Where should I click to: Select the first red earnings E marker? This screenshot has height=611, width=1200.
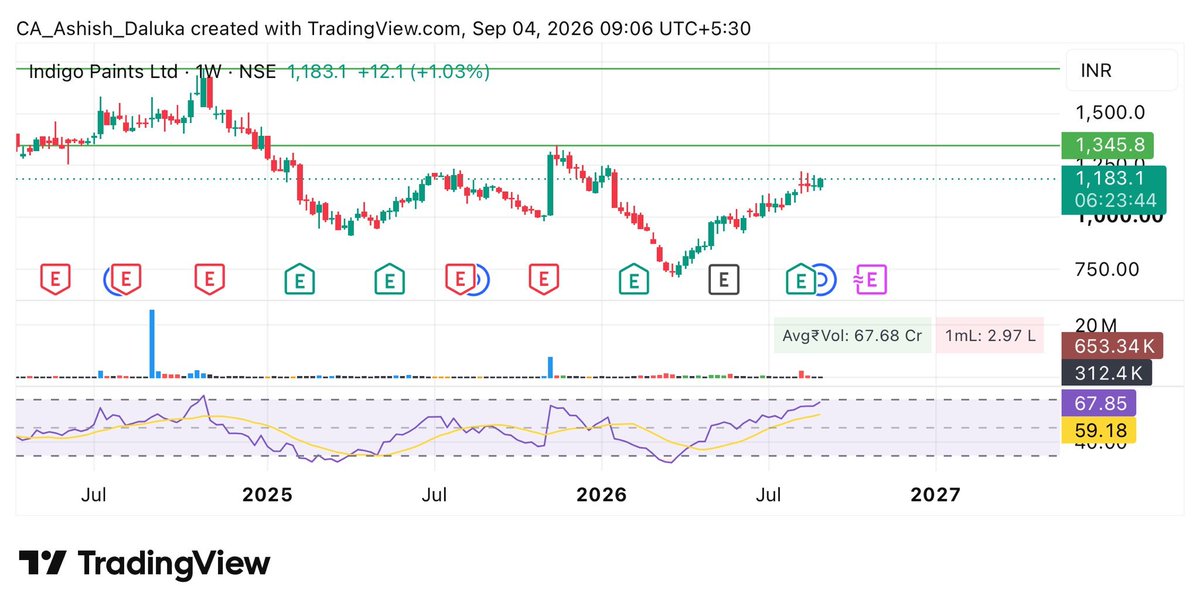click(55, 280)
